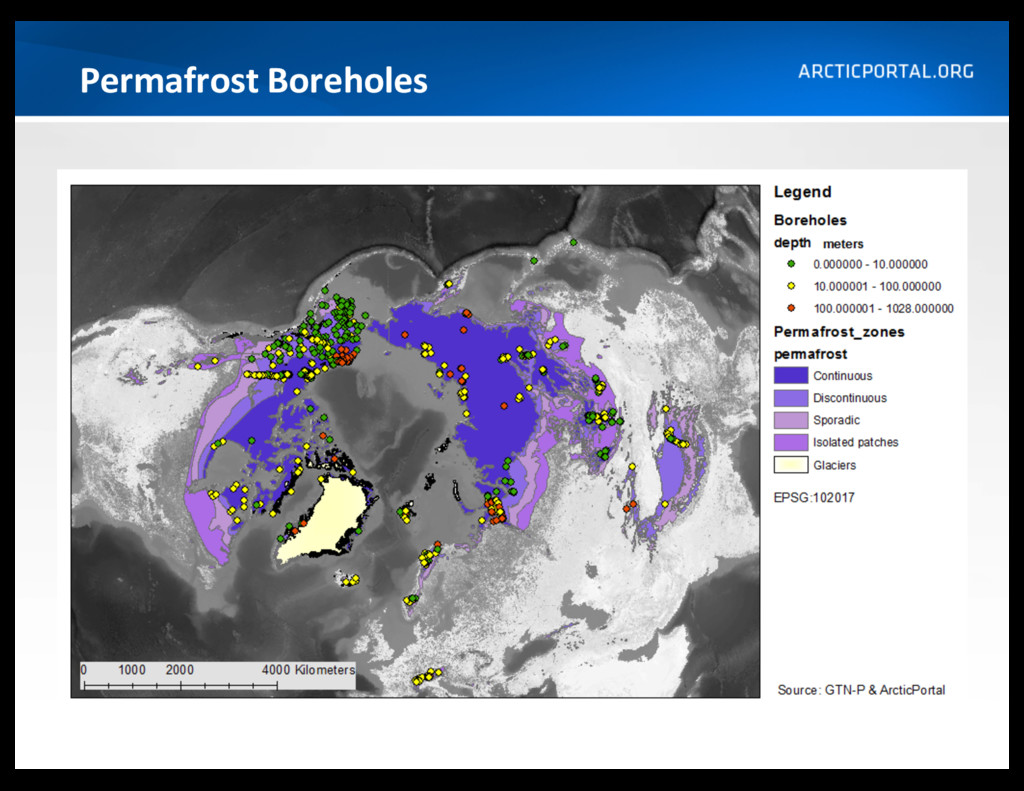The image size is (1024, 791).
Task: Select the Continuous permafrost color swatch
Action: 790,376
